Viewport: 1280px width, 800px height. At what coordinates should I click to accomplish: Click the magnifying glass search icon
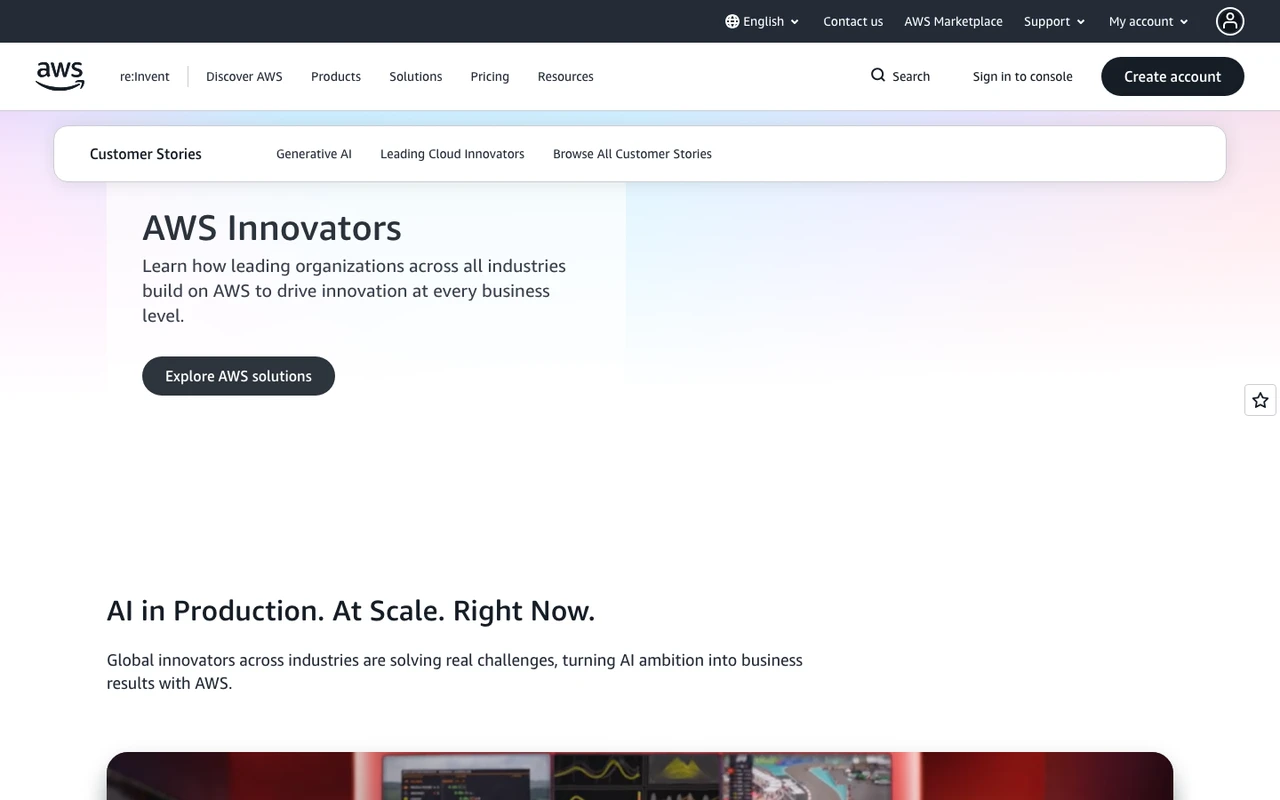[x=878, y=75]
